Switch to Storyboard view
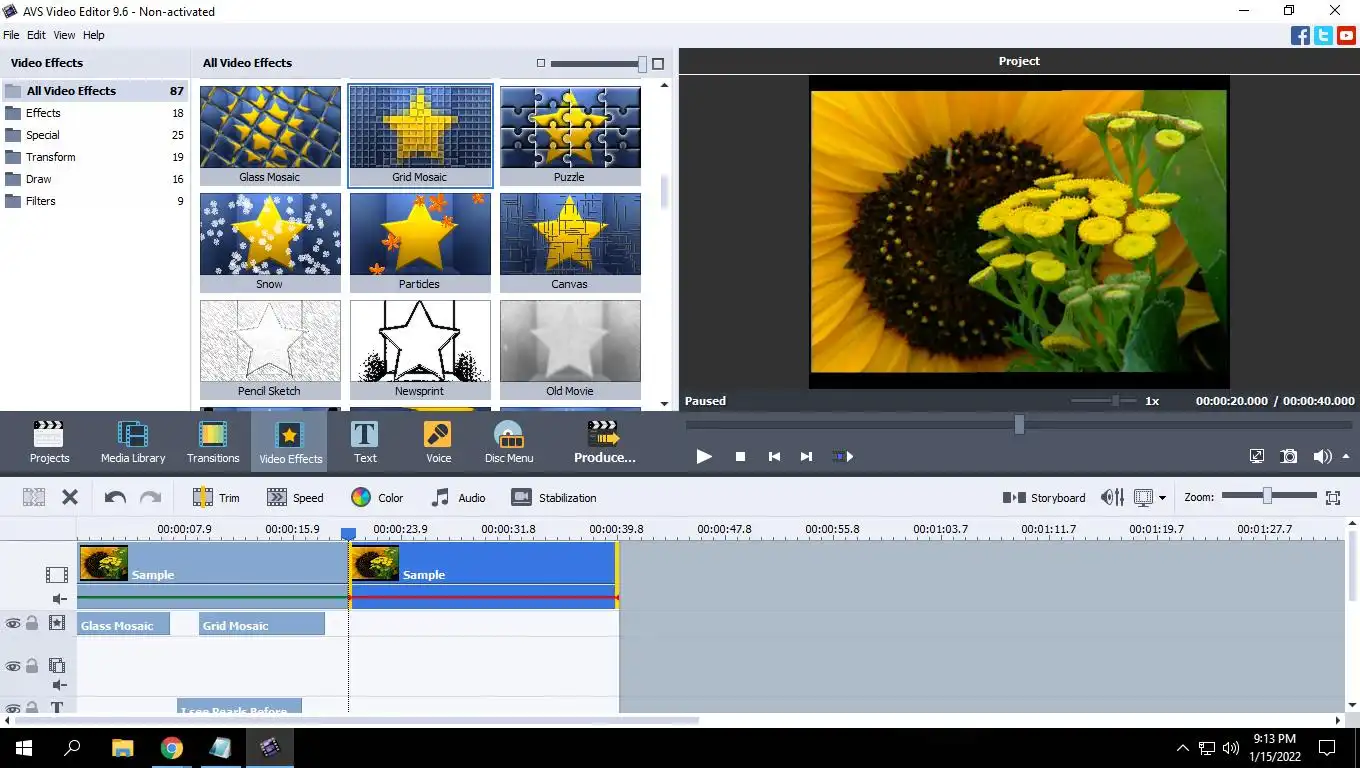 [1044, 497]
